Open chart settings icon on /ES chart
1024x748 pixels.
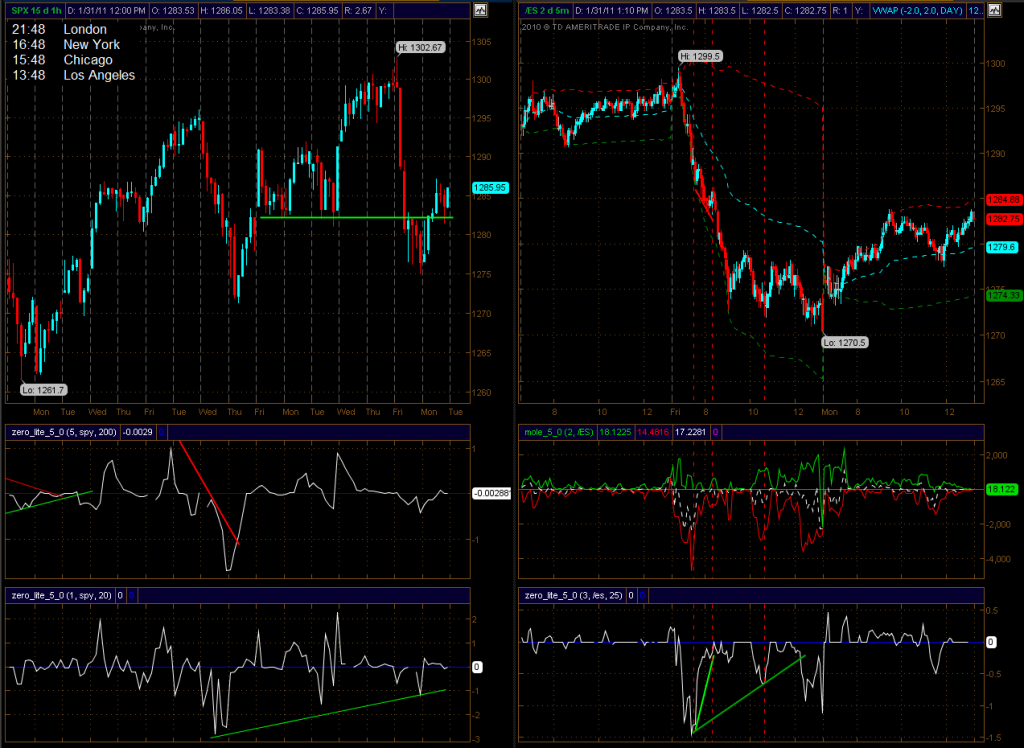coord(994,10)
